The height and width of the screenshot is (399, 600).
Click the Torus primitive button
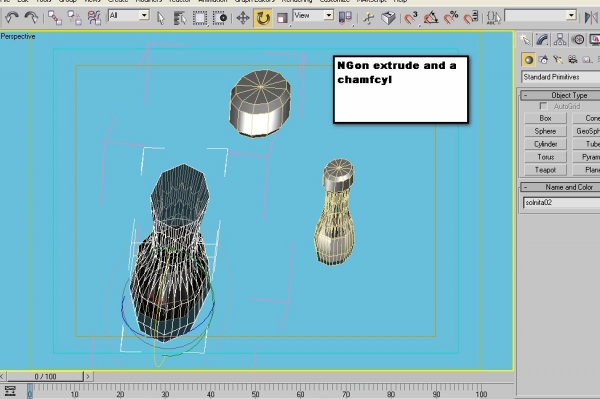click(545, 157)
